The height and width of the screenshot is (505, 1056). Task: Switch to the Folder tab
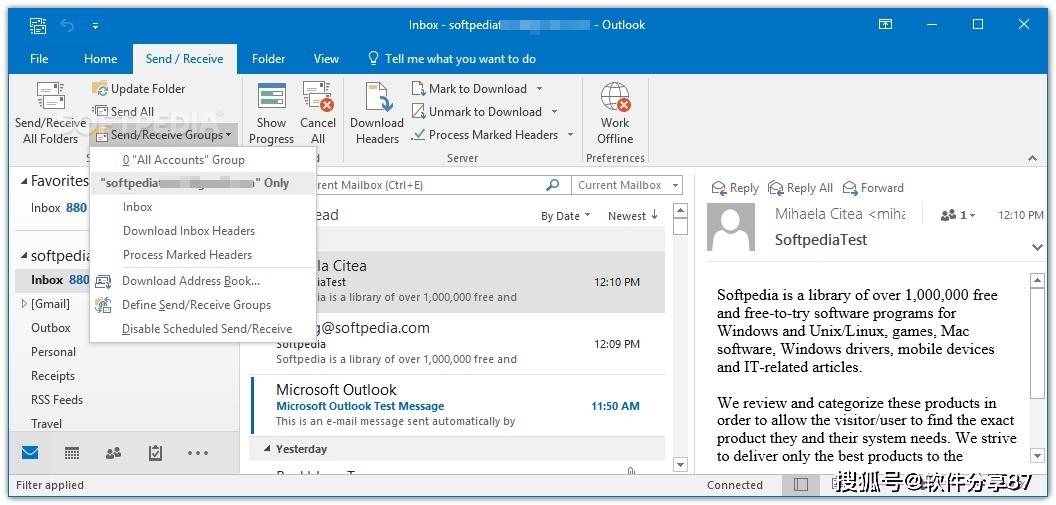269,59
